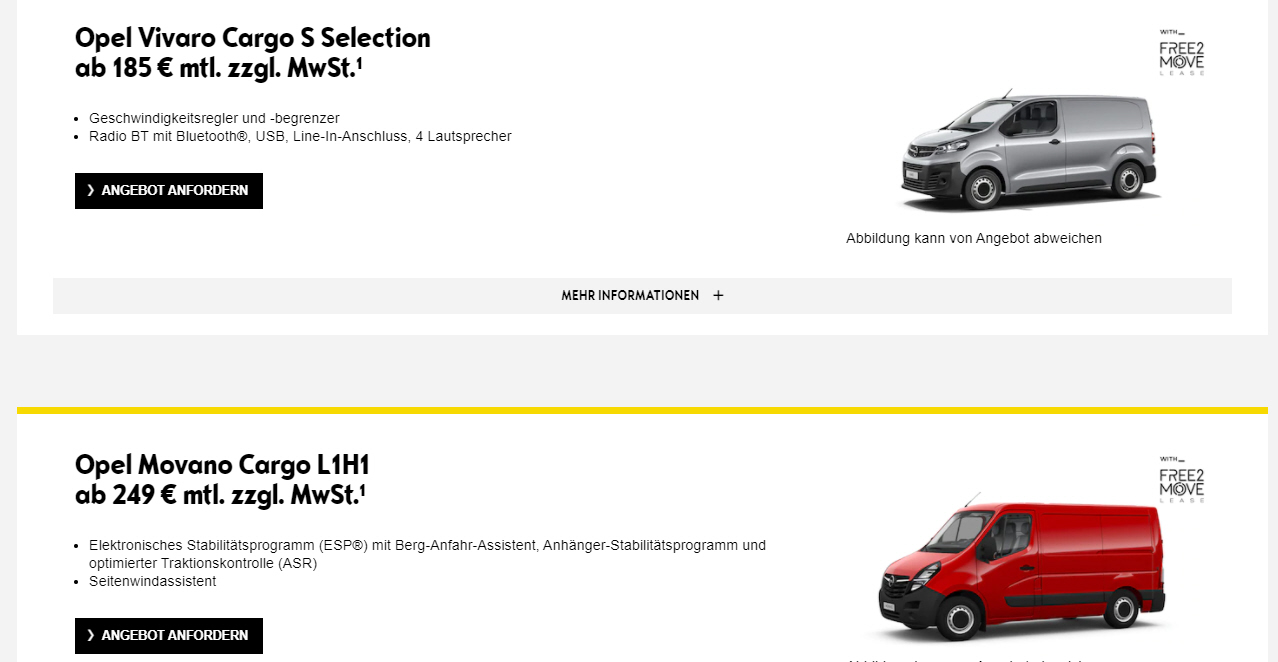The width and height of the screenshot is (1278, 662).
Task: Click footnote 1 after Vivaro 185 € price
Action: (x=360, y=63)
